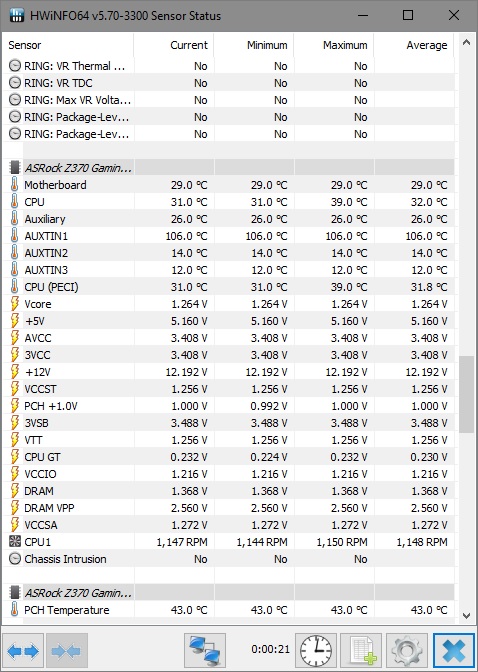Select the AUXTIN2 sensor row
The width and height of the screenshot is (478, 672).
228,253
